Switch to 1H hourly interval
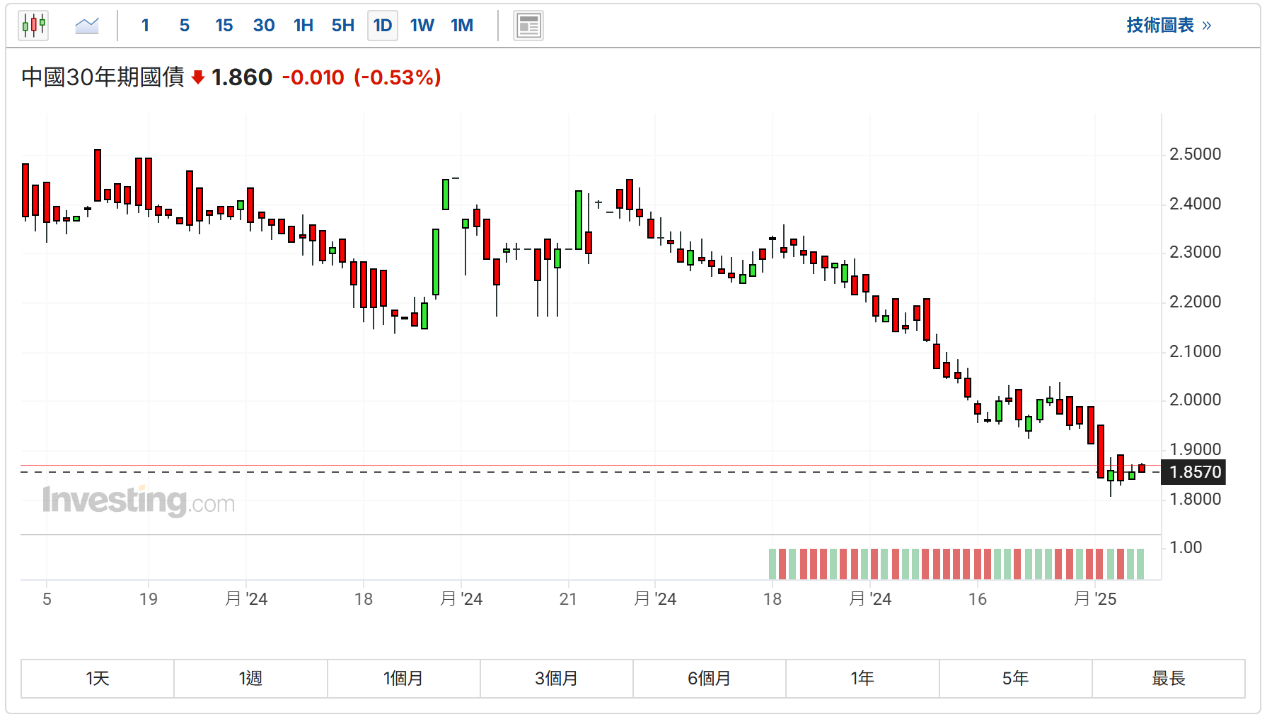Image resolution: width=1267 pixels, height=722 pixels. tap(303, 25)
